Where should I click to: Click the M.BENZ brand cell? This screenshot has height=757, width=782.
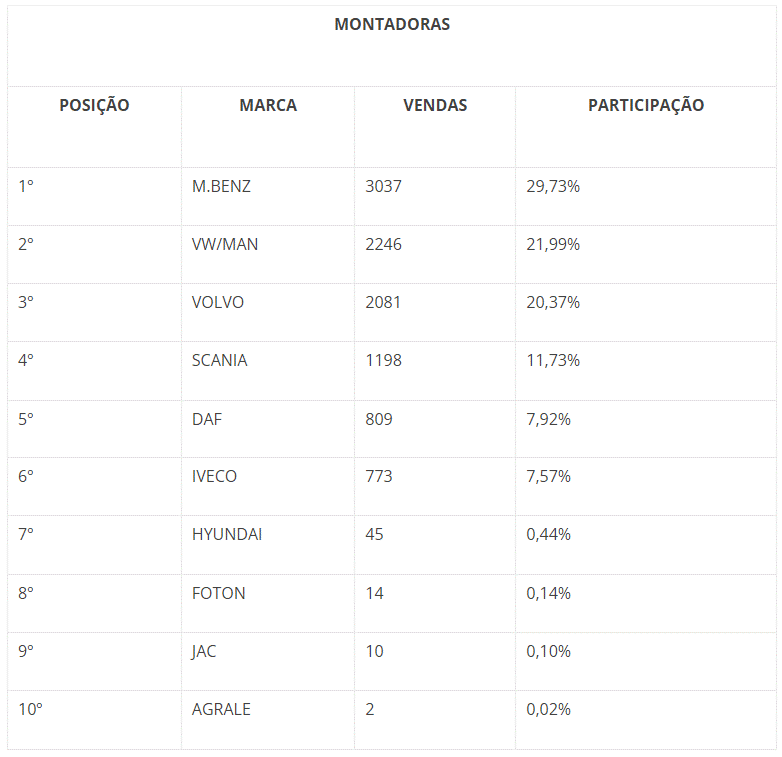click(221, 186)
